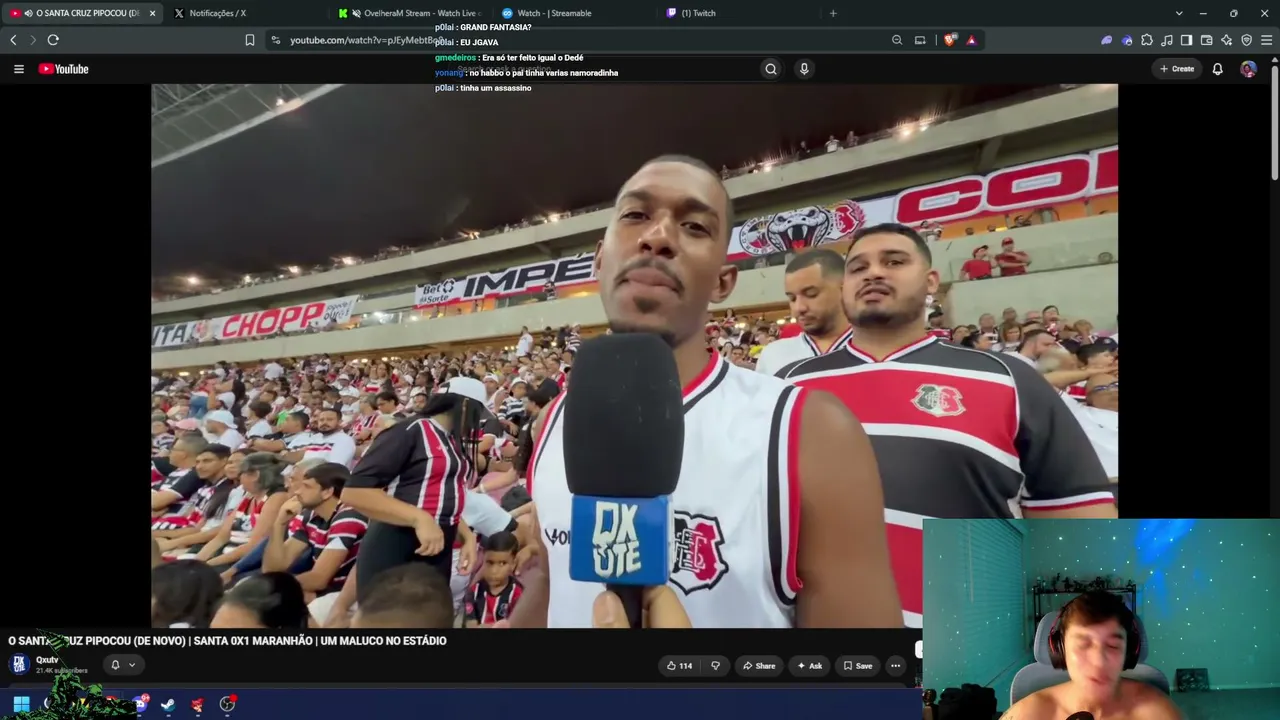Open a new browser tab
Image resolution: width=1280 pixels, height=720 pixels.
833,13
